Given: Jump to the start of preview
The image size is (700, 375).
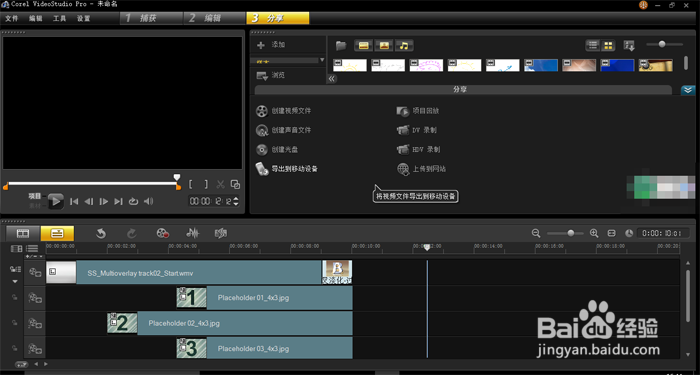Looking at the screenshot, I should pos(74,202).
